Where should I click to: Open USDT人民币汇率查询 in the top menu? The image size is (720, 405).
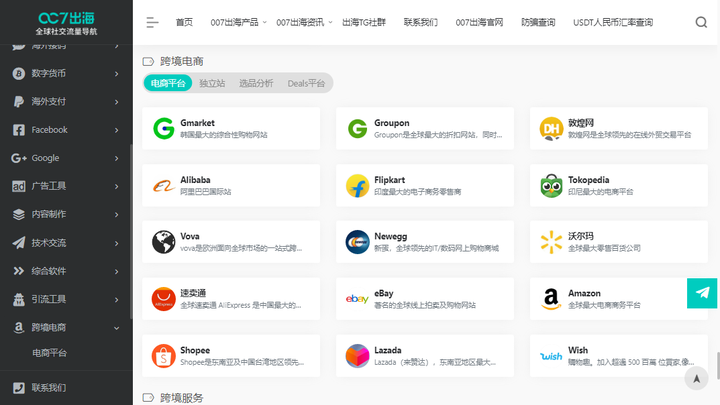613,22
